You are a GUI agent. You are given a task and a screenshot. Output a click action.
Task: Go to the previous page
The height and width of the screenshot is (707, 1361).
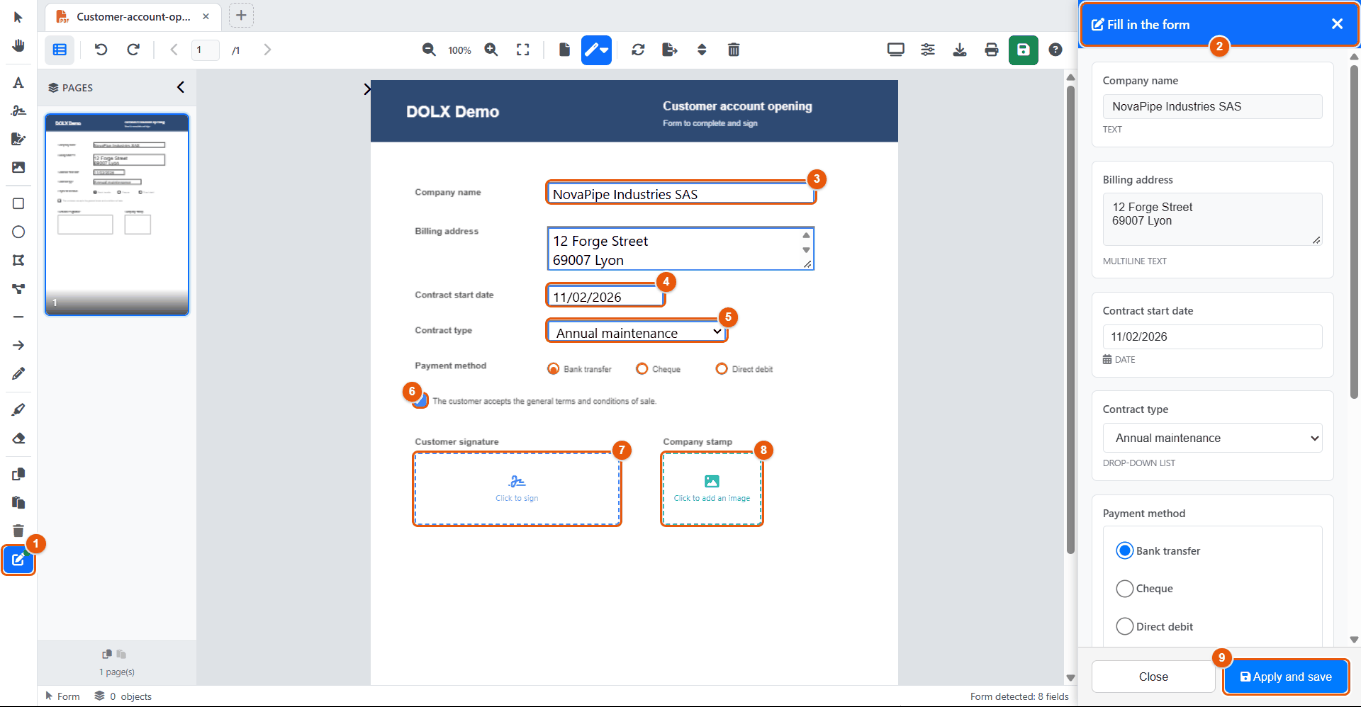(174, 50)
